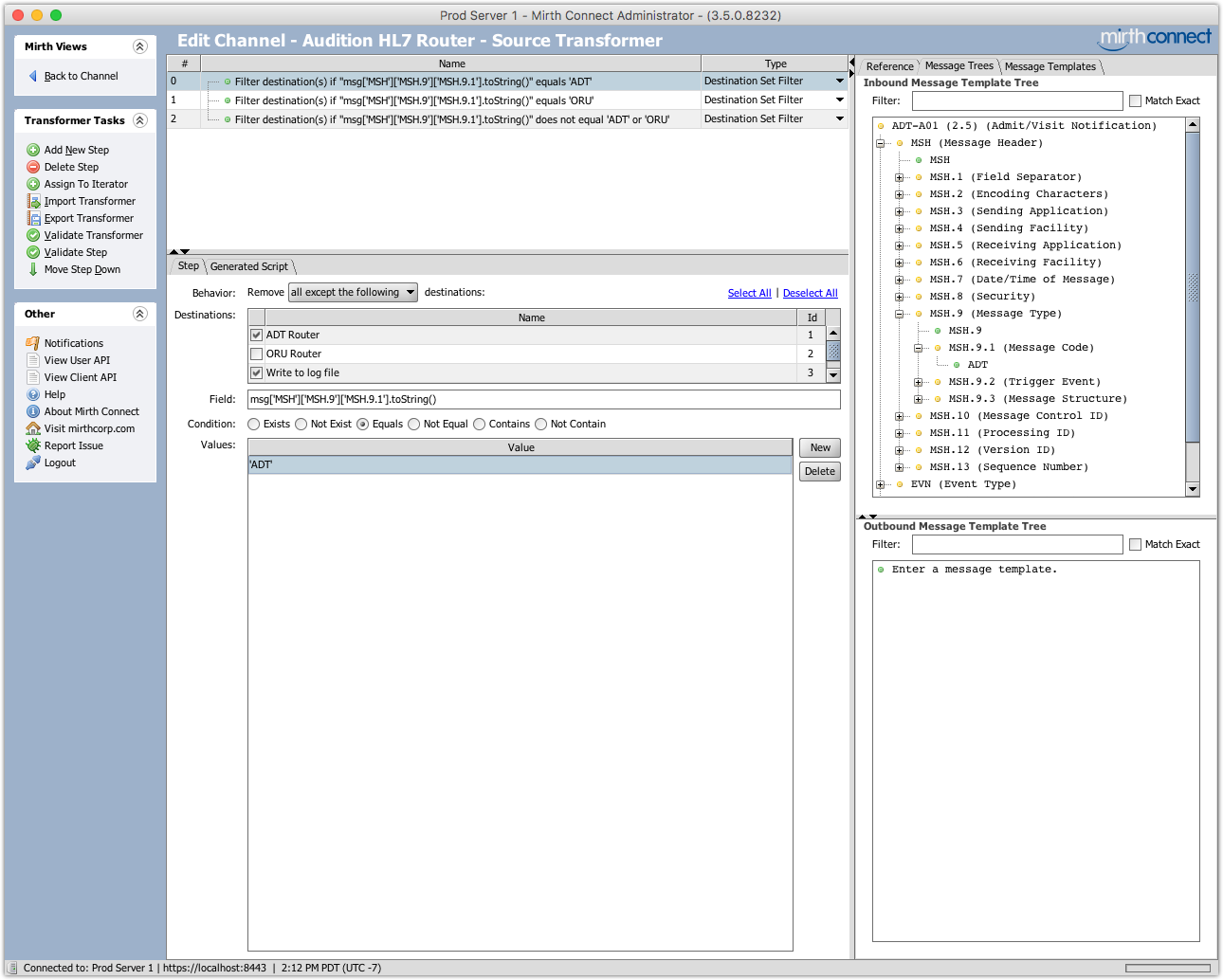Image resolution: width=1223 pixels, height=980 pixels.
Task: Click the Validate Transformer checkmark icon
Action: click(33, 235)
